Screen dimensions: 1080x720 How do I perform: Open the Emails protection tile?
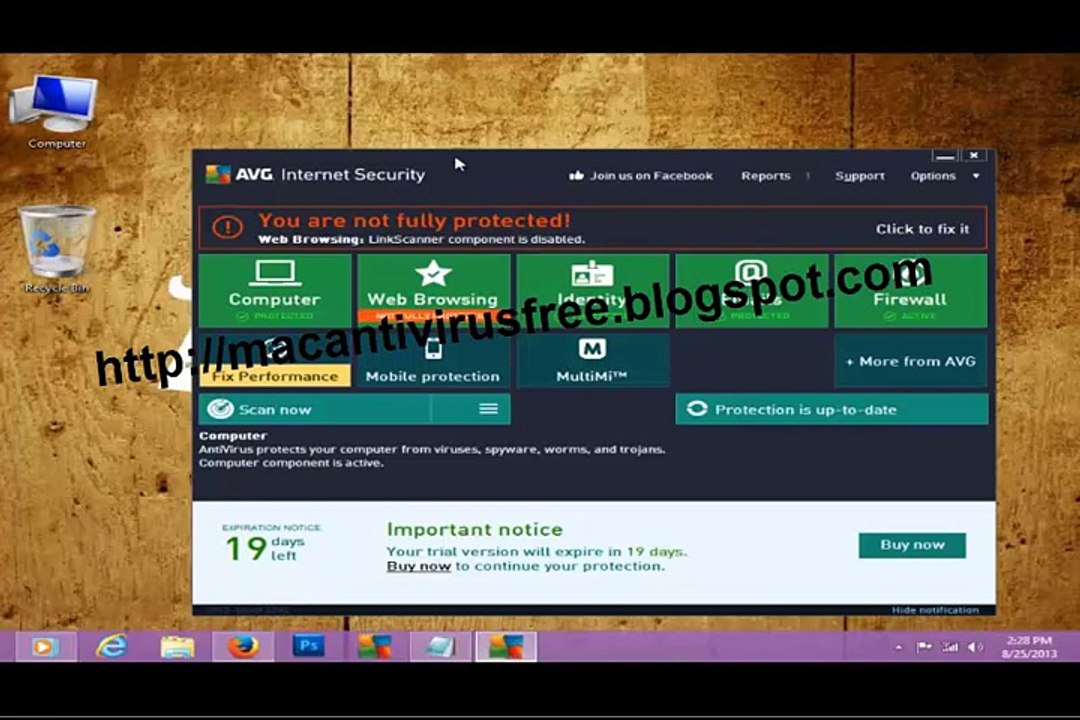751,290
